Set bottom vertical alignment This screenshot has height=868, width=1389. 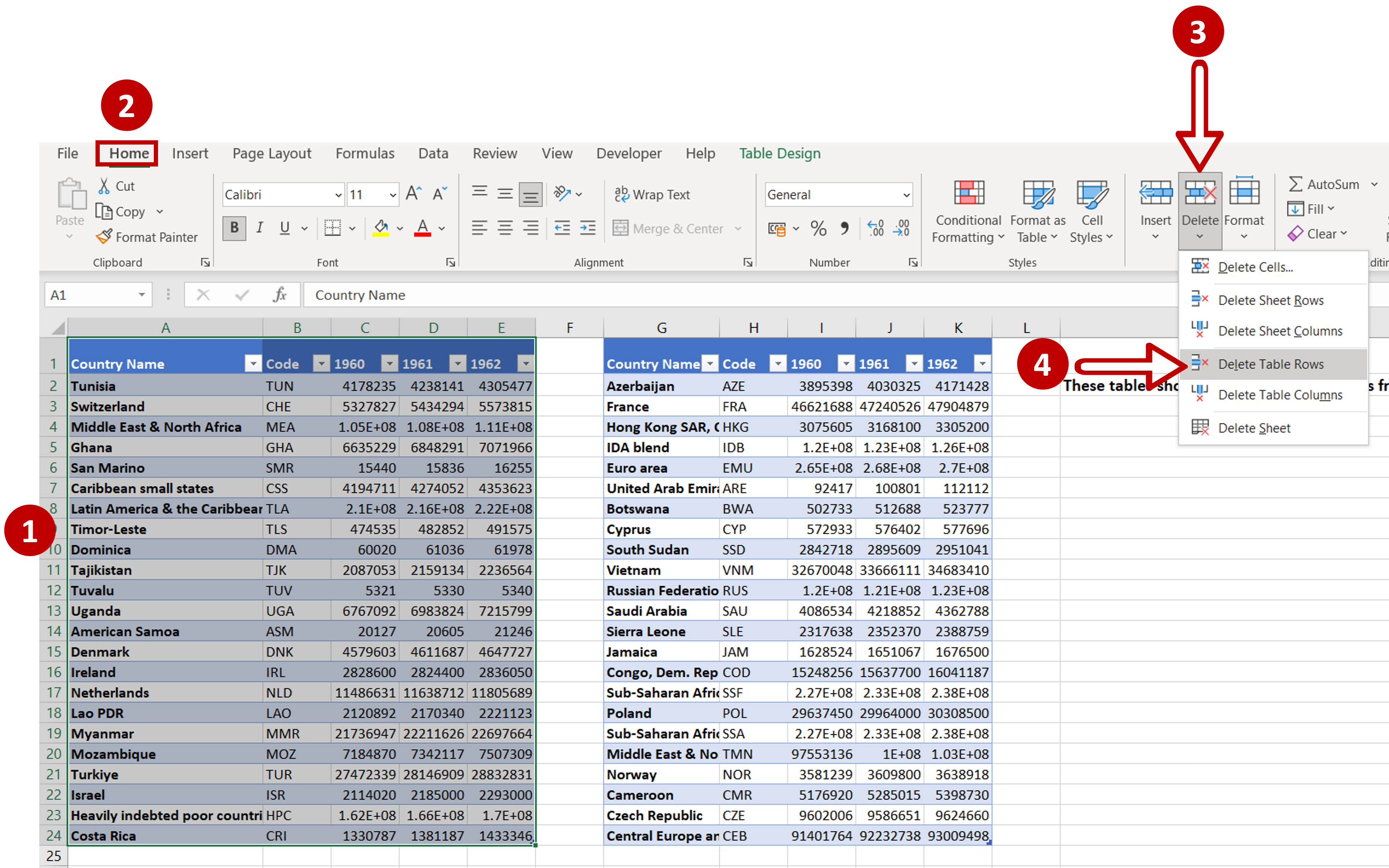530,195
